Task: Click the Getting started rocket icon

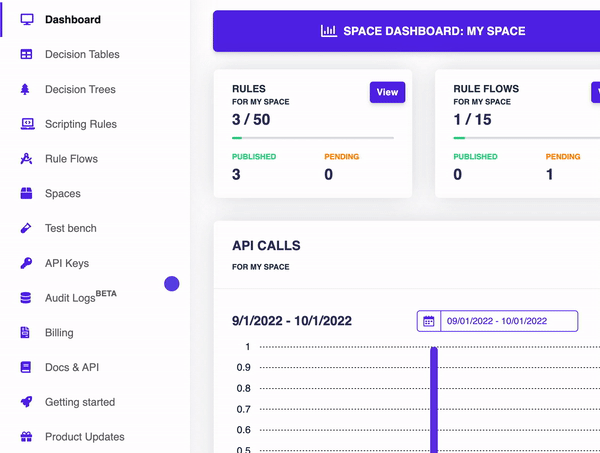Action: tap(26, 402)
